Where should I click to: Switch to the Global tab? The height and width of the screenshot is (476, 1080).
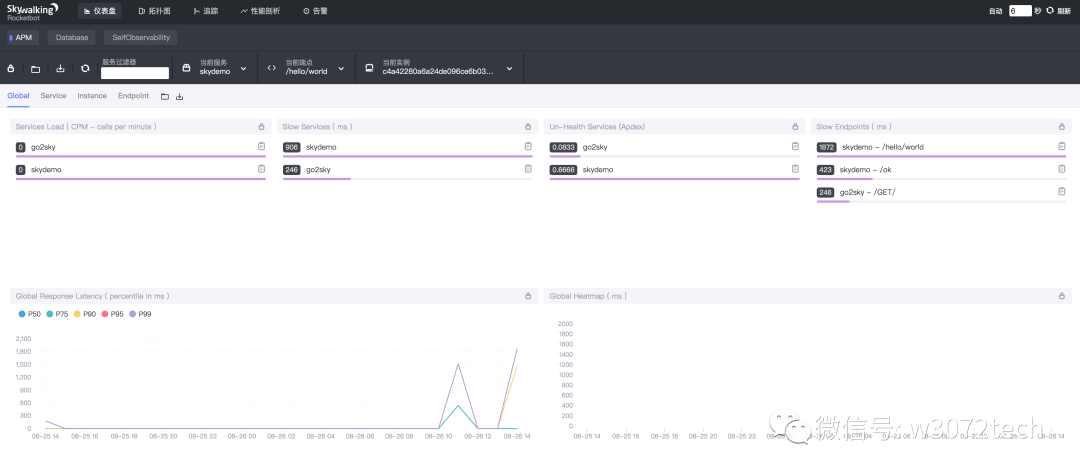[x=19, y=96]
